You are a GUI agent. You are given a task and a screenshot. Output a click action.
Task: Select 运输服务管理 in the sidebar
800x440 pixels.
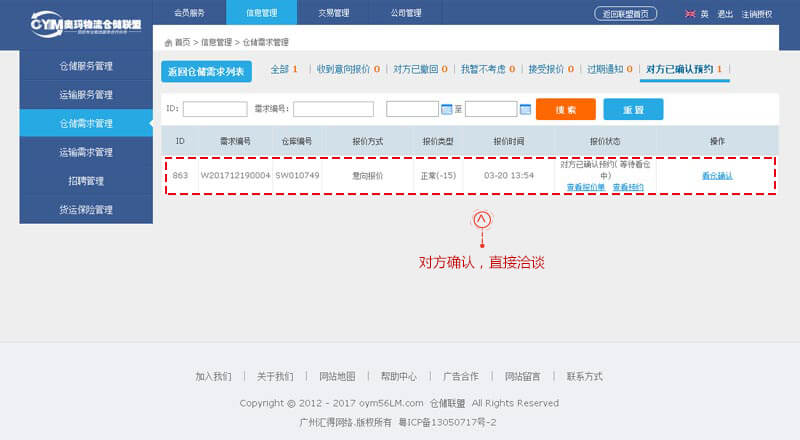[85, 94]
